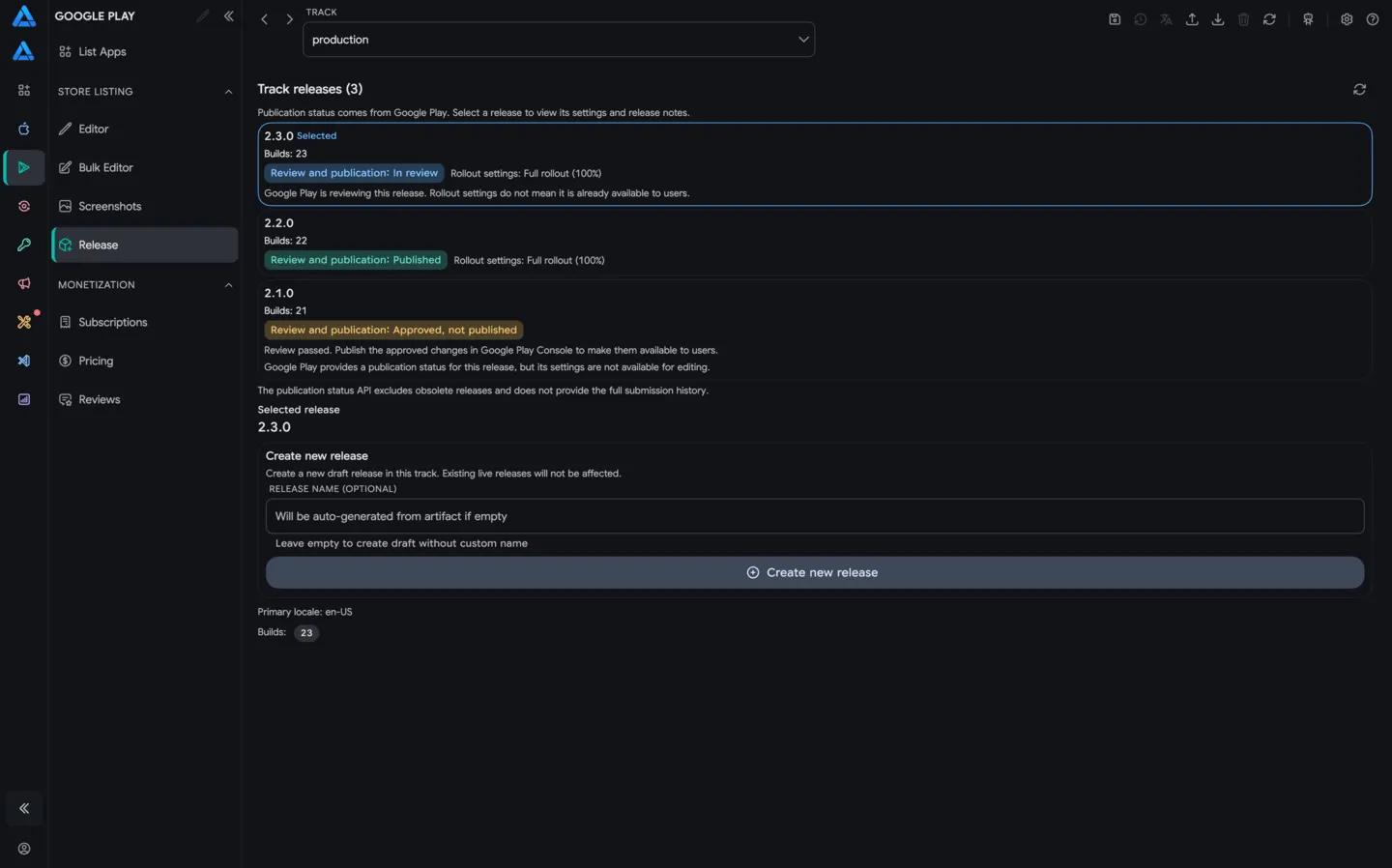Click the sync icon in the top toolbar

[x=1269, y=19]
